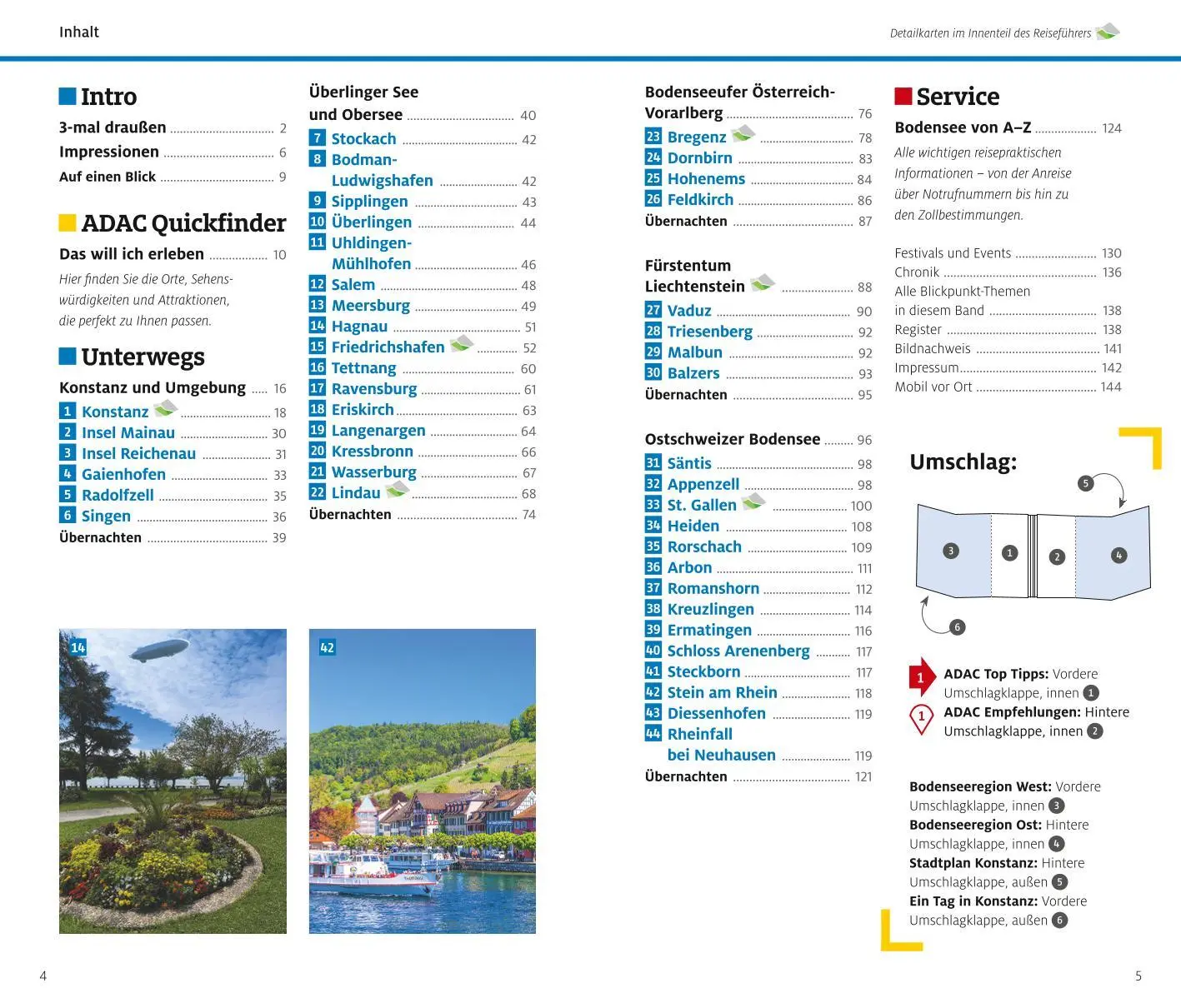Click 'Impressionen' intro entry
1181x1008 pixels.
(173, 152)
